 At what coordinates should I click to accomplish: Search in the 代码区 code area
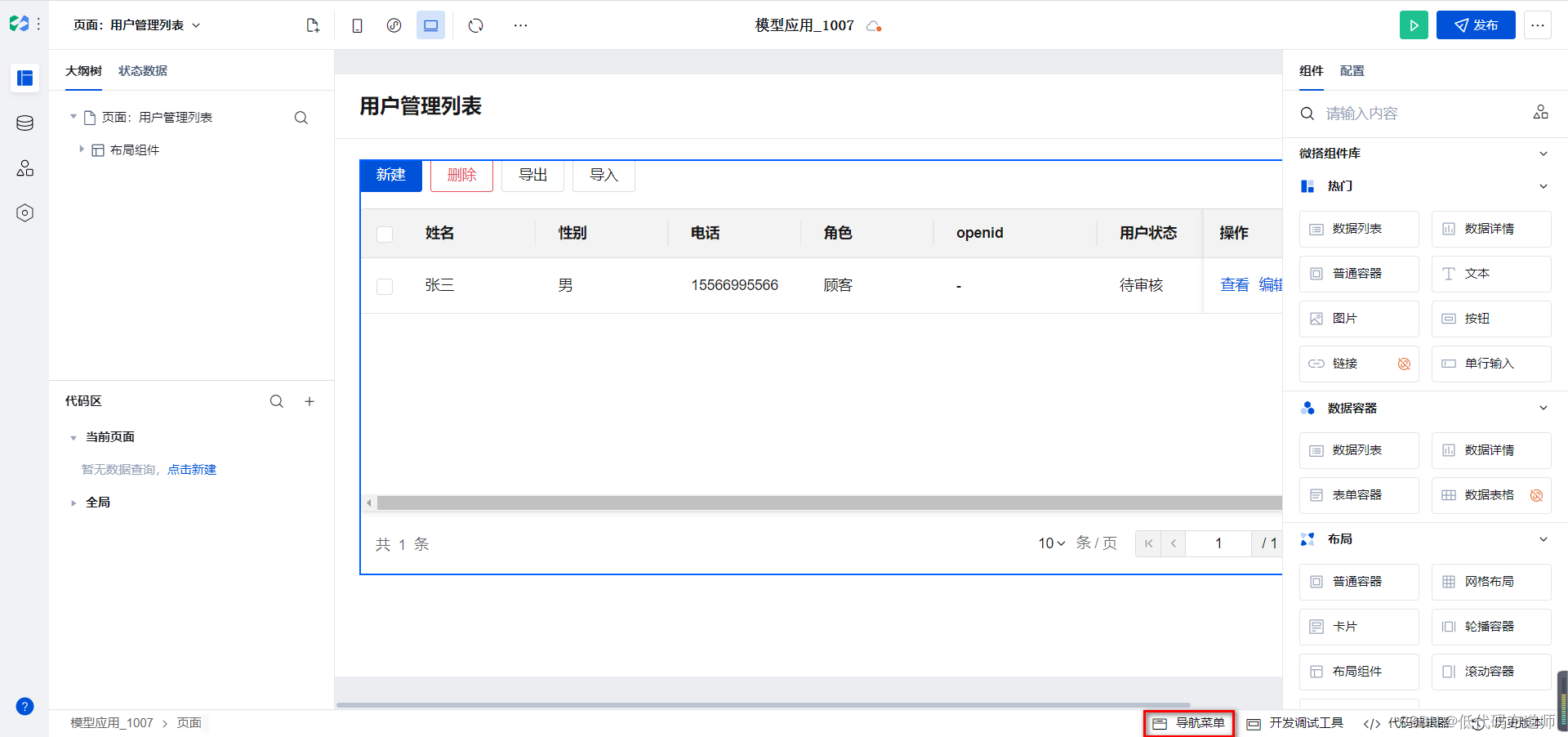coord(277,401)
